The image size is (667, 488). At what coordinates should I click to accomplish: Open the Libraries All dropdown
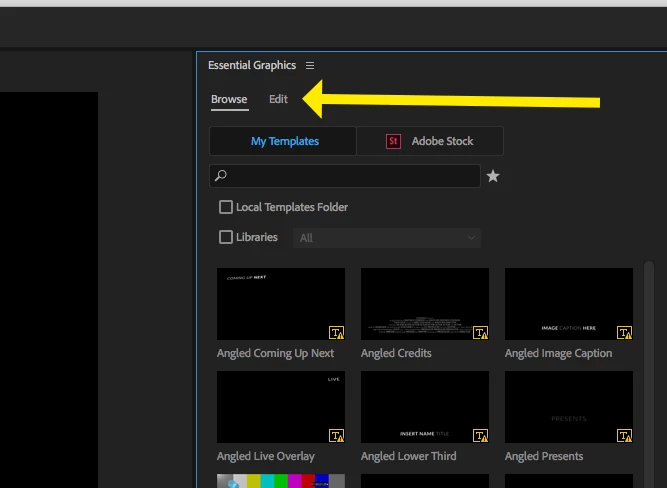click(x=387, y=238)
